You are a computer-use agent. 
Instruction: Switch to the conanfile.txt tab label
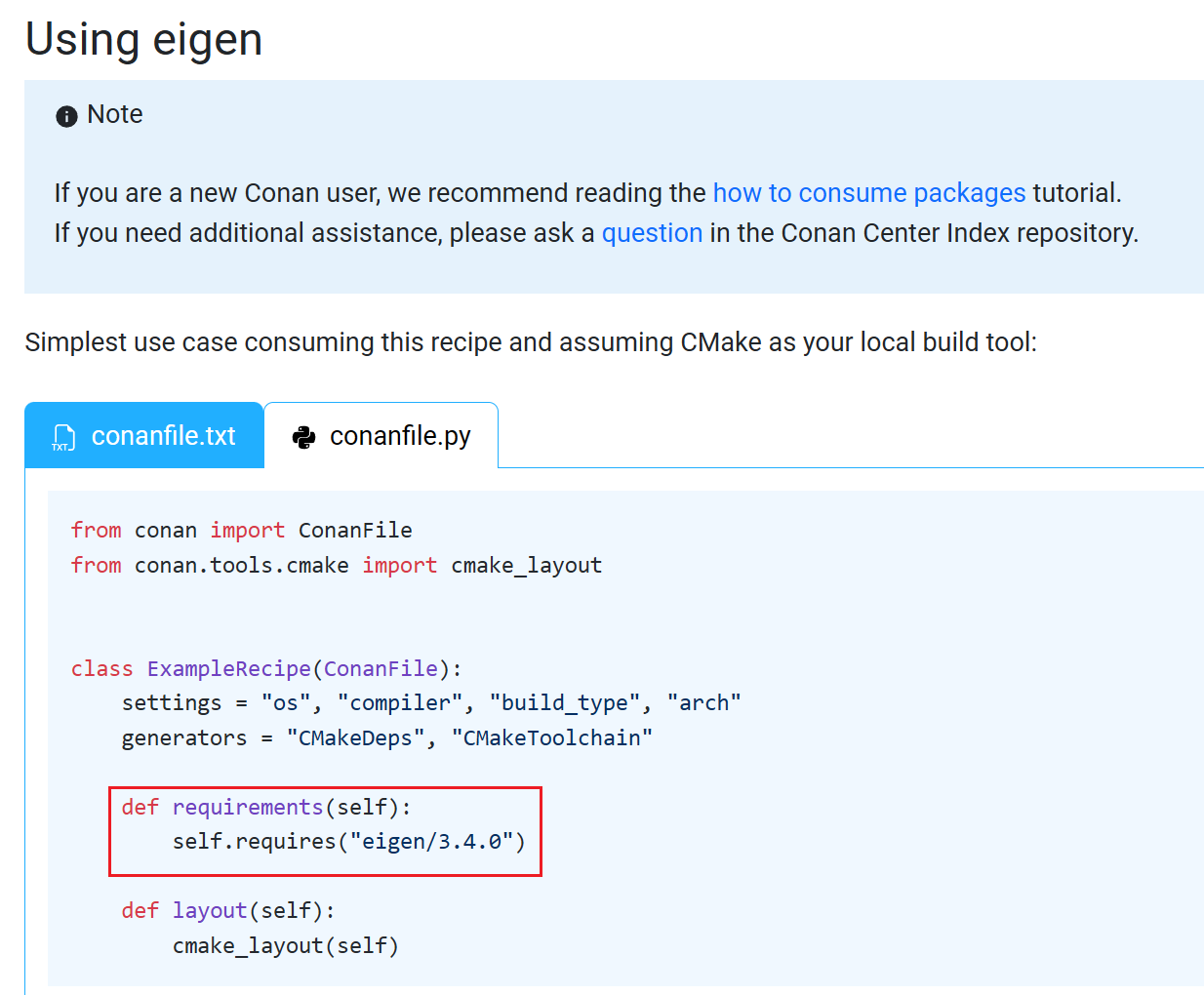(x=163, y=436)
